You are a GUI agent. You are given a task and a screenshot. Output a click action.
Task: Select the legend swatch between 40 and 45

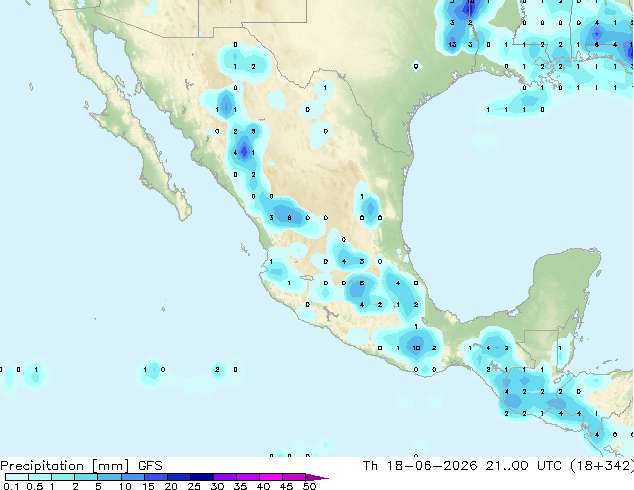pos(271,477)
